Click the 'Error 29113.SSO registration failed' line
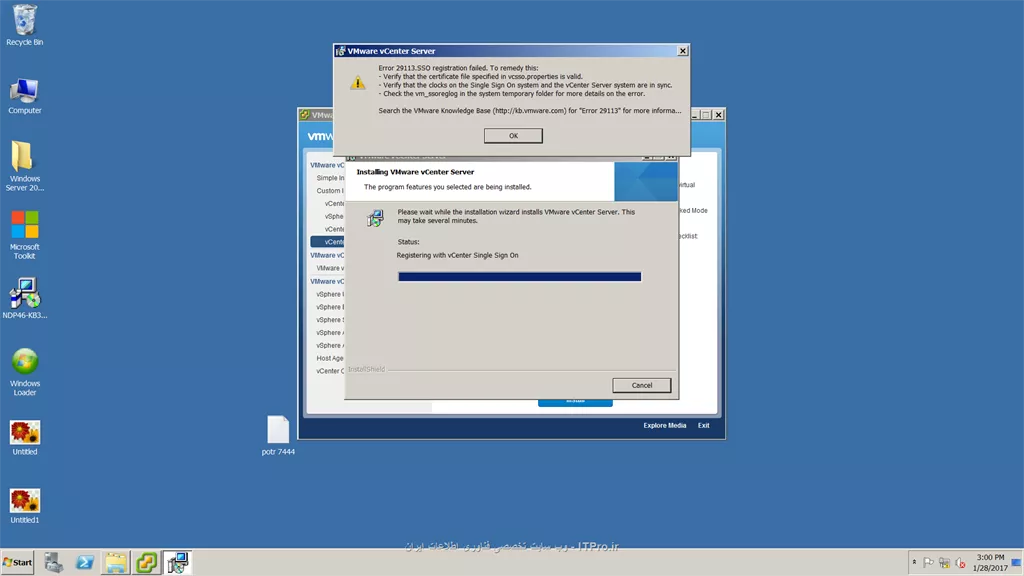 point(458,68)
